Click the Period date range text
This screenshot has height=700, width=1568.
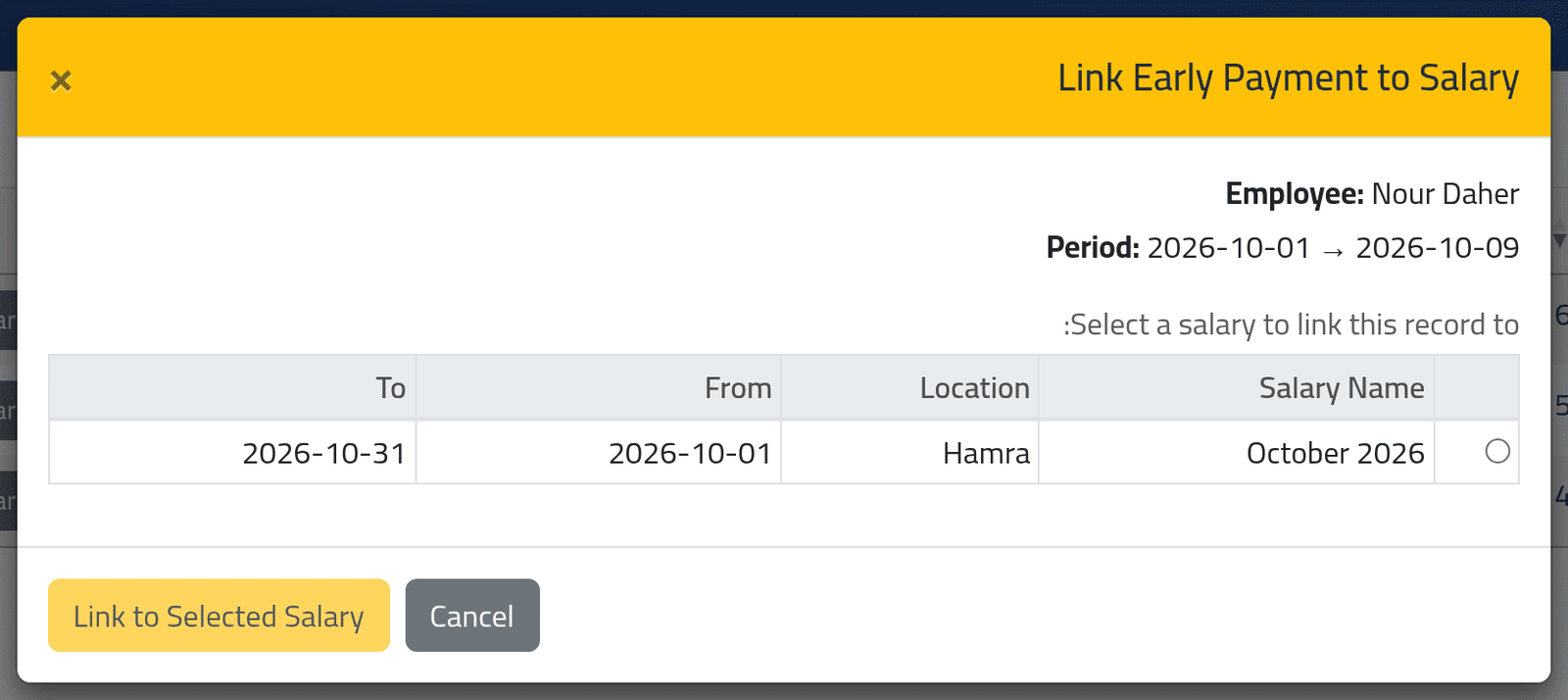[1333, 248]
